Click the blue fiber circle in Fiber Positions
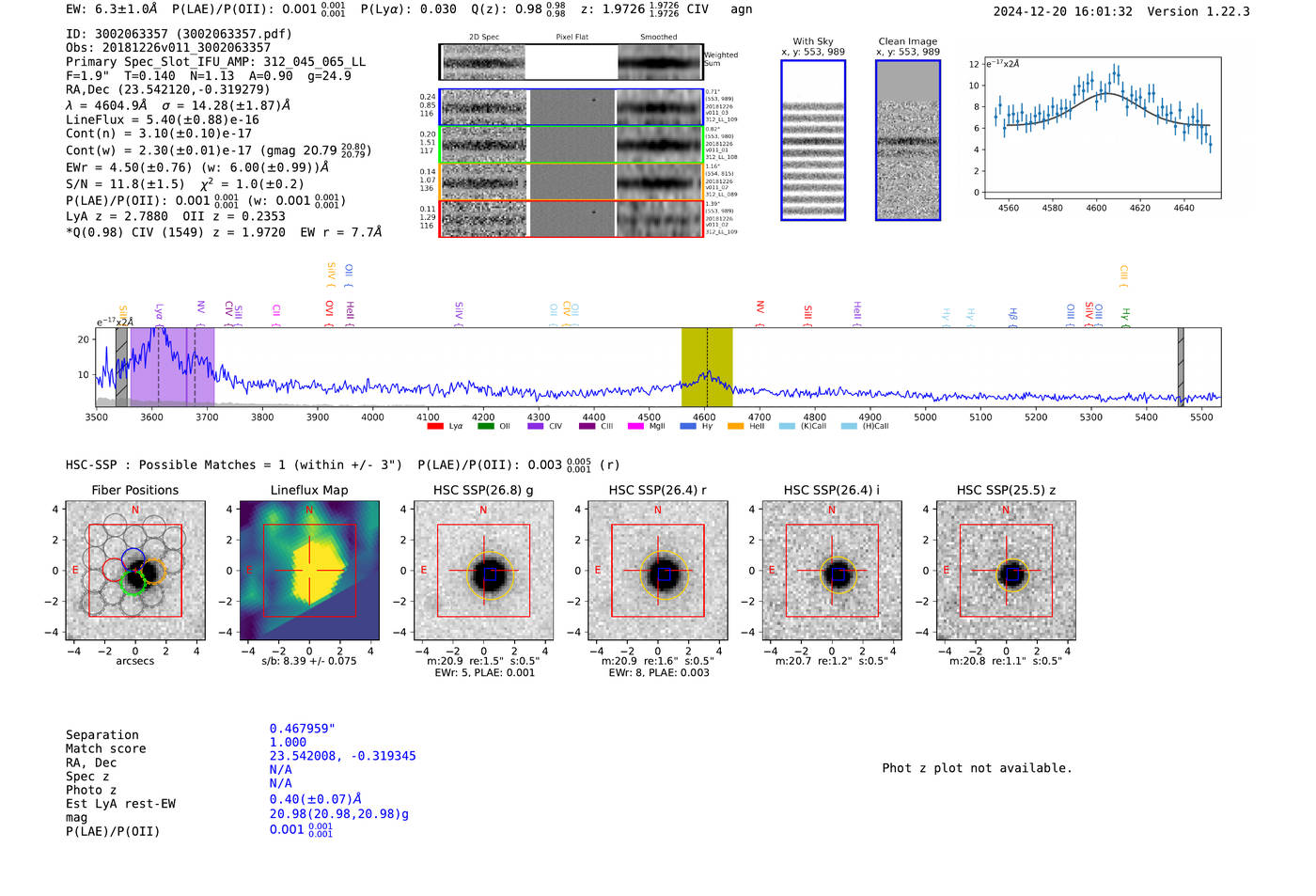The height and width of the screenshot is (896, 1316). 133,559
